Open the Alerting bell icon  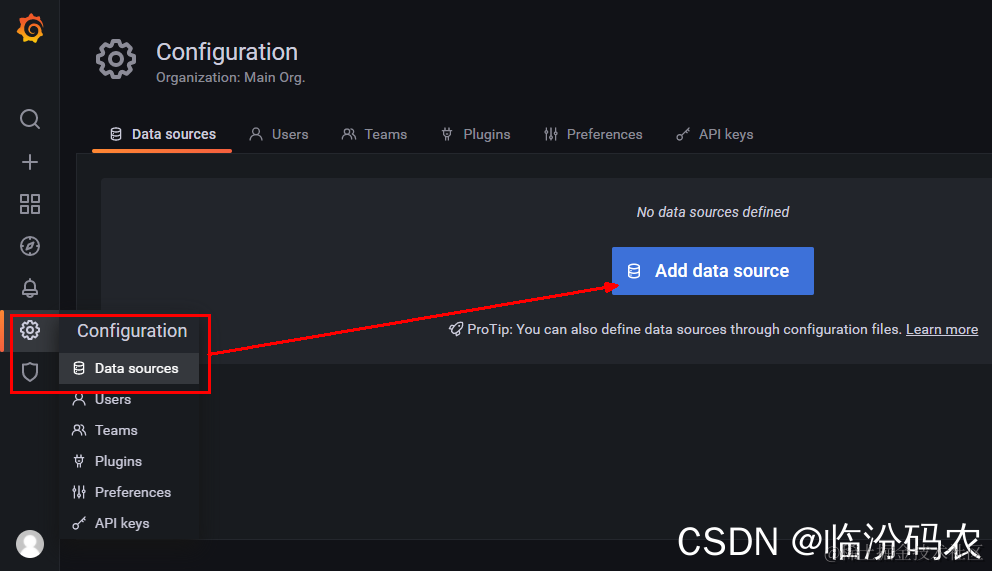coord(30,288)
